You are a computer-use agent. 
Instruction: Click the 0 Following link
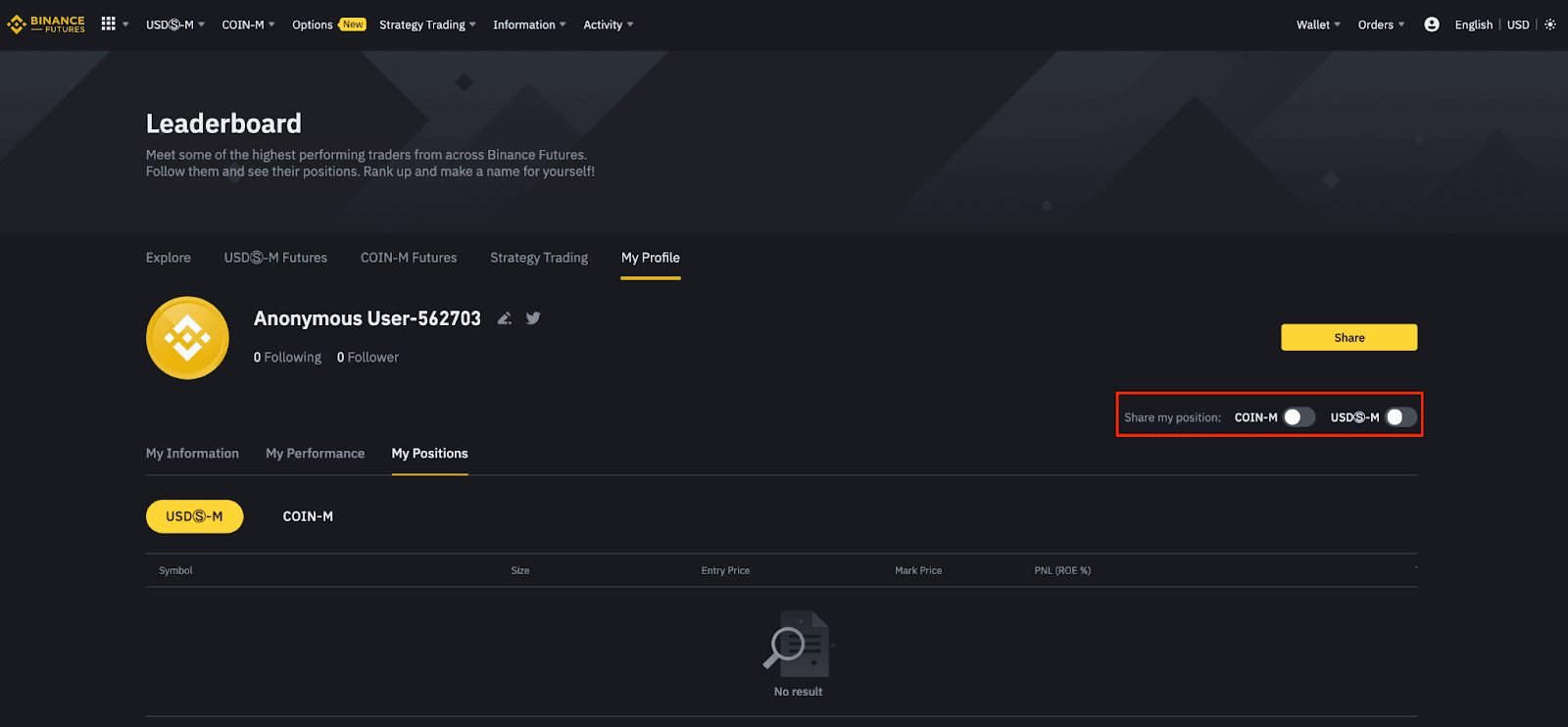point(287,358)
